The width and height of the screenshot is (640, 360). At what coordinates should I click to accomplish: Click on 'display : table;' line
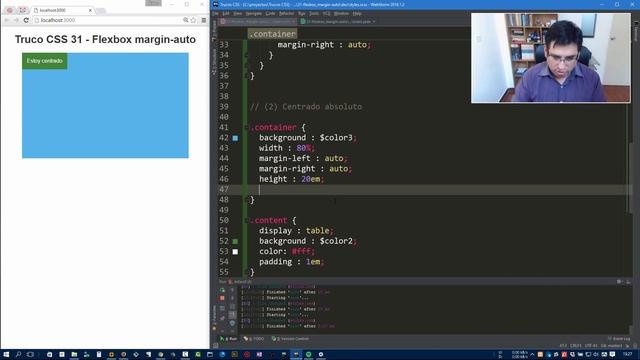(296, 231)
